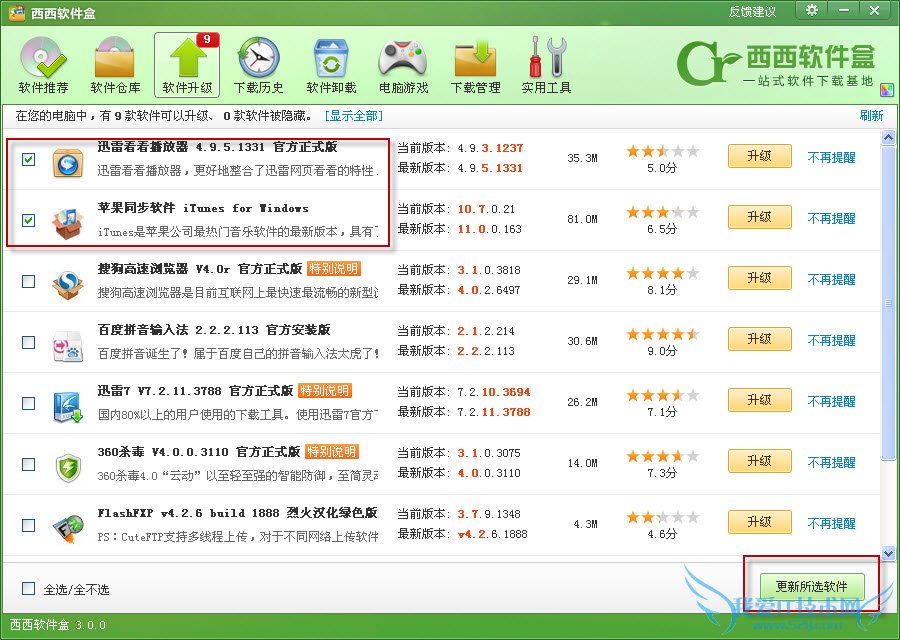The image size is (900, 640).
Task: Click the 迅雷看看播放器 app icon
Action: click(x=68, y=164)
